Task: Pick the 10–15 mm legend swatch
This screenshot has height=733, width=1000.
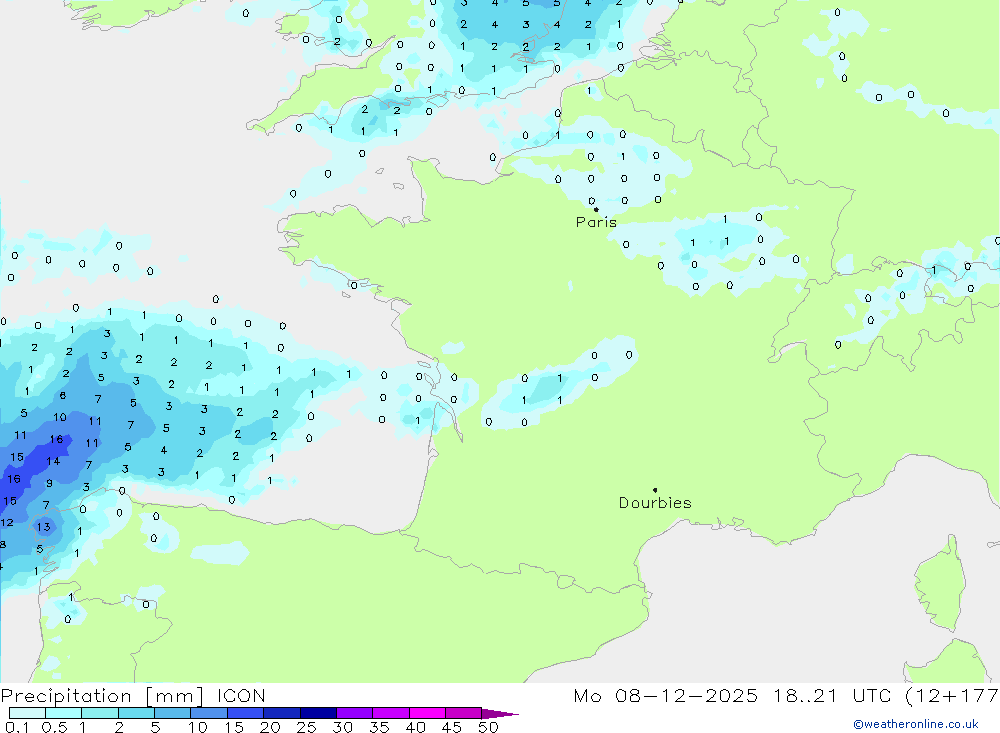Action: pos(209,713)
